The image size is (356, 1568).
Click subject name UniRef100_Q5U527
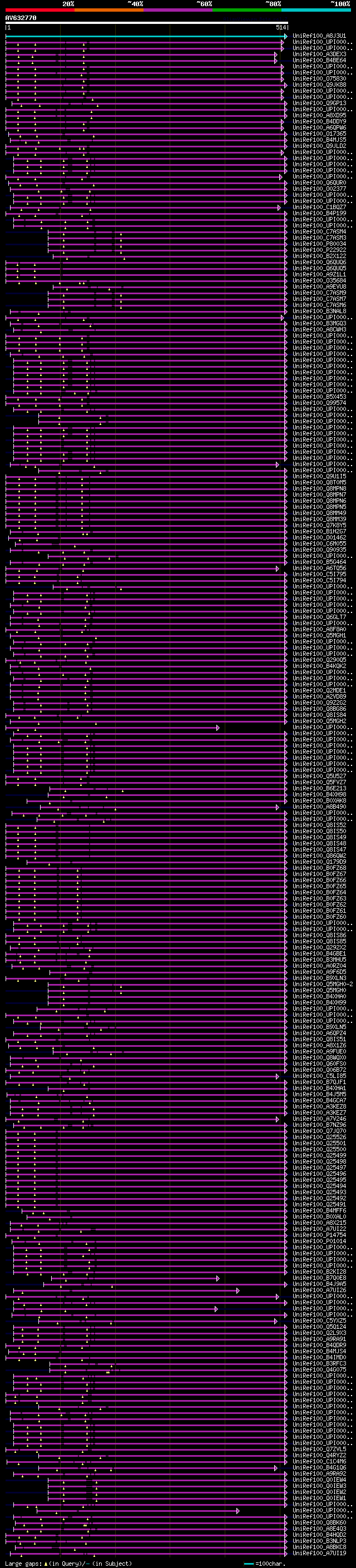[319, 776]
